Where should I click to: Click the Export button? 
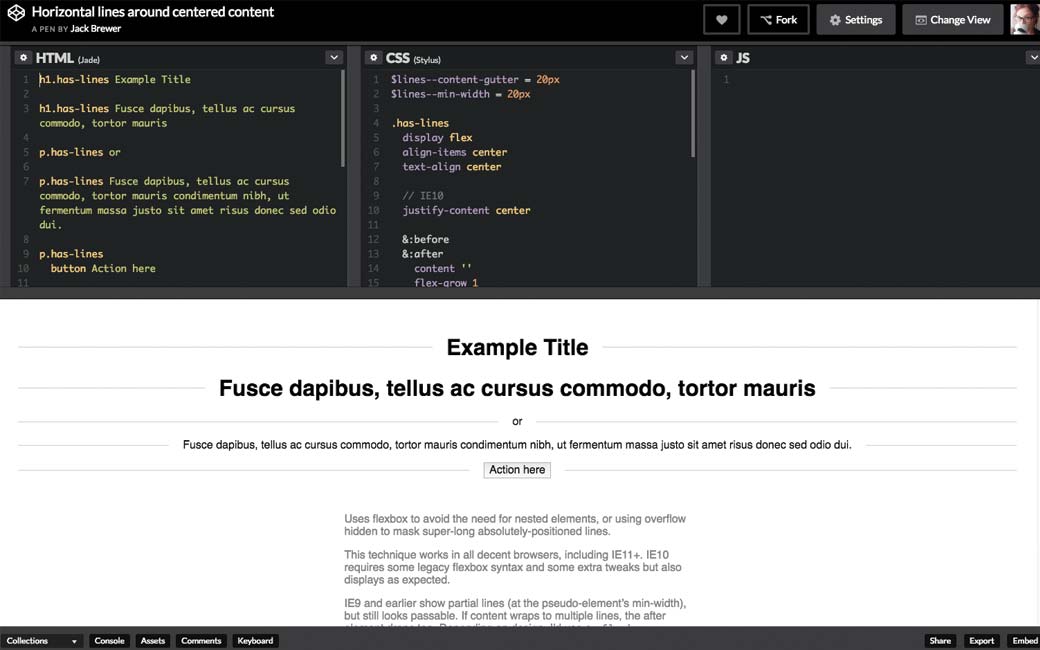pos(982,641)
